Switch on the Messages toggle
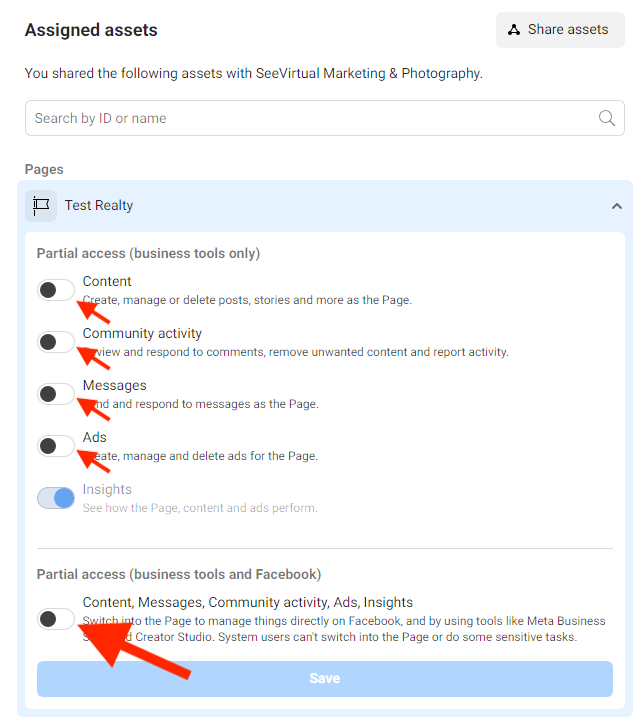644x725 pixels. [x=56, y=394]
